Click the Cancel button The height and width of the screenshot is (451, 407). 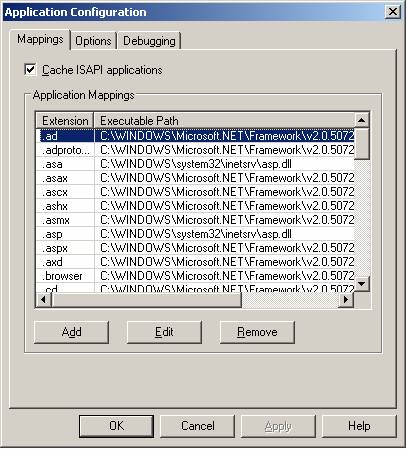198,426
